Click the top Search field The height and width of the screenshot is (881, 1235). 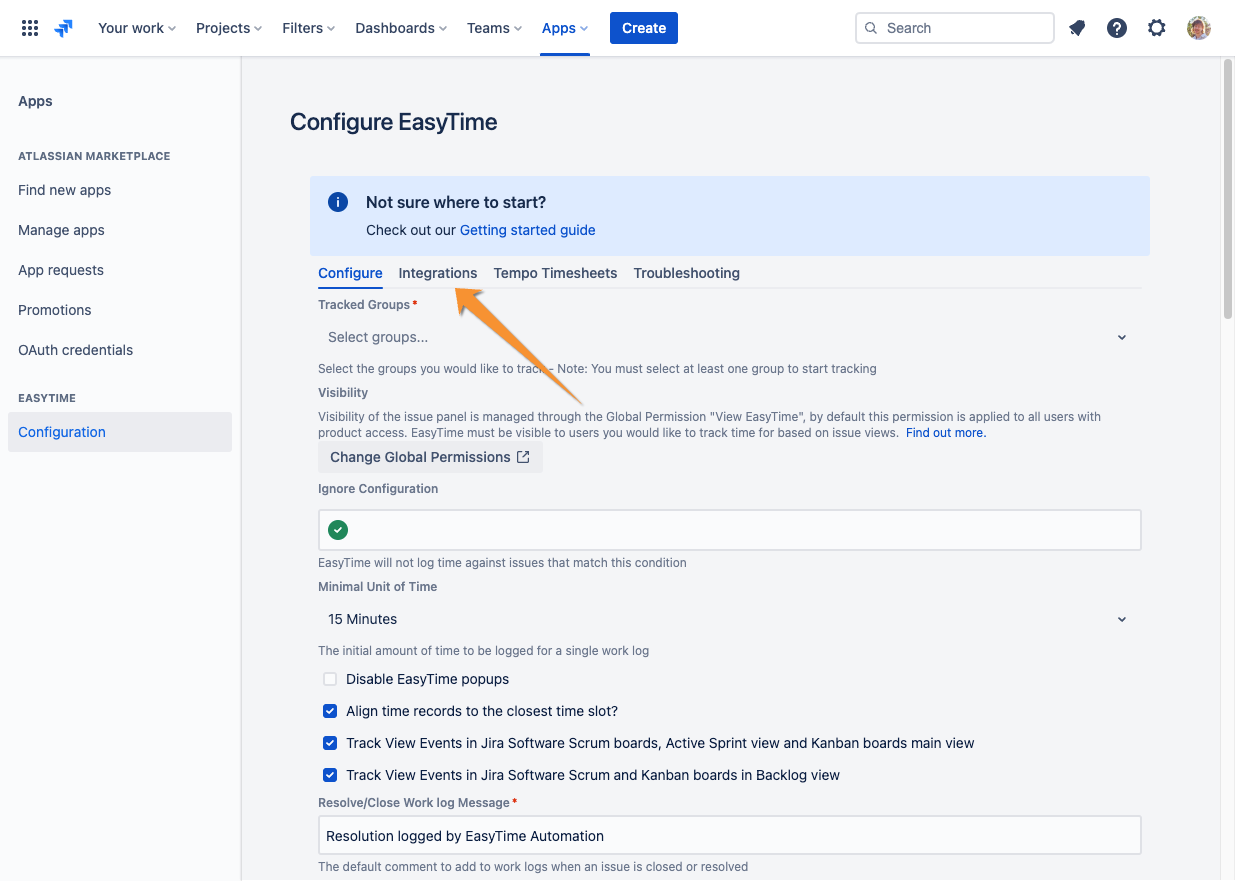955,28
